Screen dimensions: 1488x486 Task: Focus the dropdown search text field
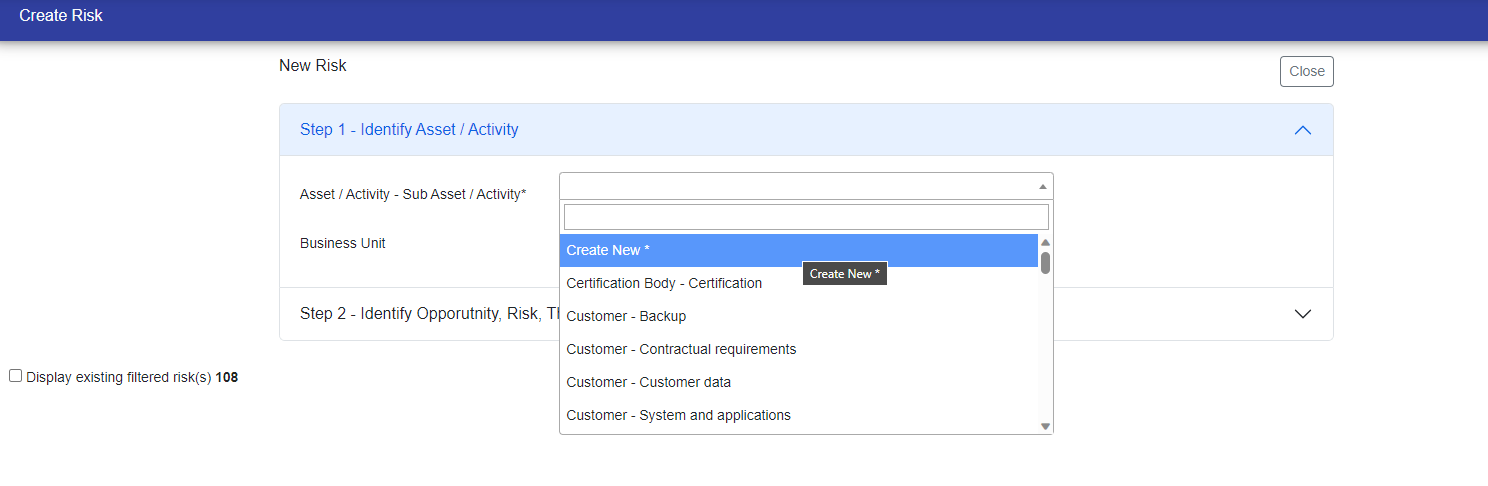[x=806, y=217]
